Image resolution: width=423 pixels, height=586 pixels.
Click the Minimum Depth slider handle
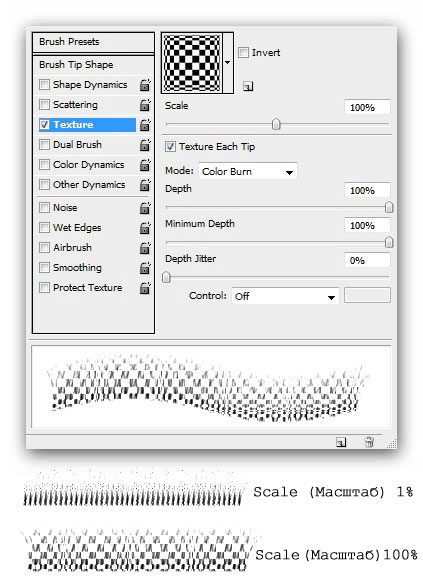pyautogui.click(x=389, y=243)
